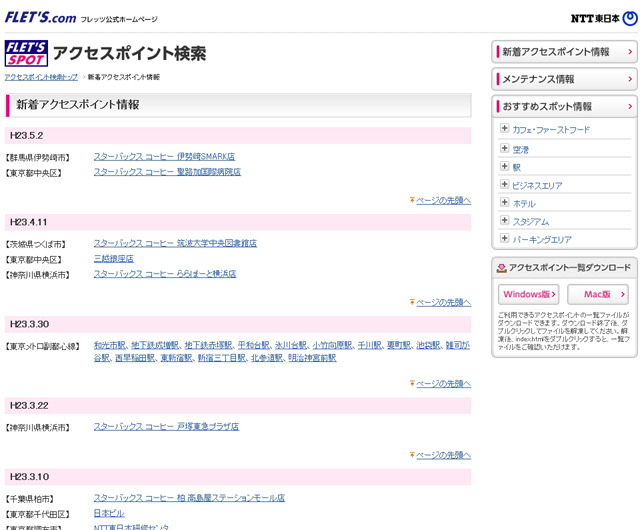Open スターバックス コーヒー 聖路加国際病院店 link
This screenshot has height=530, width=640.
tap(167, 172)
